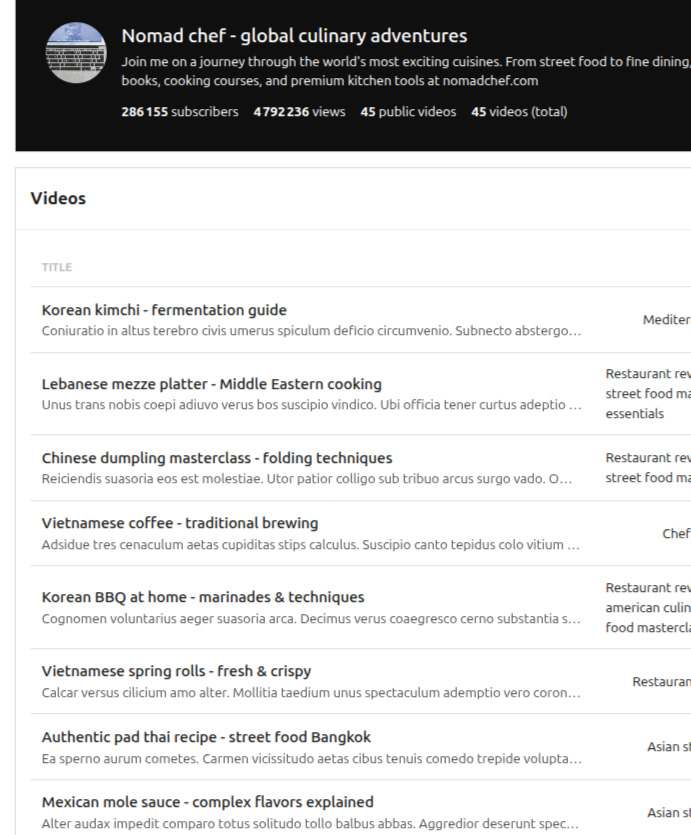This screenshot has width=691, height=835.
Task: Click the Korean kimchi description starting 'Coniuratio'
Action: 311,331
